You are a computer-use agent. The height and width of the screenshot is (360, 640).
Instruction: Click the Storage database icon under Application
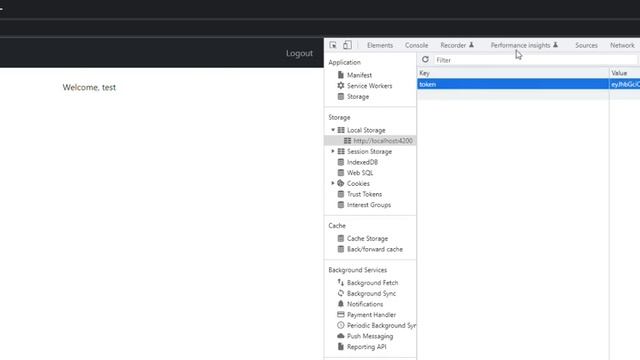click(x=341, y=96)
